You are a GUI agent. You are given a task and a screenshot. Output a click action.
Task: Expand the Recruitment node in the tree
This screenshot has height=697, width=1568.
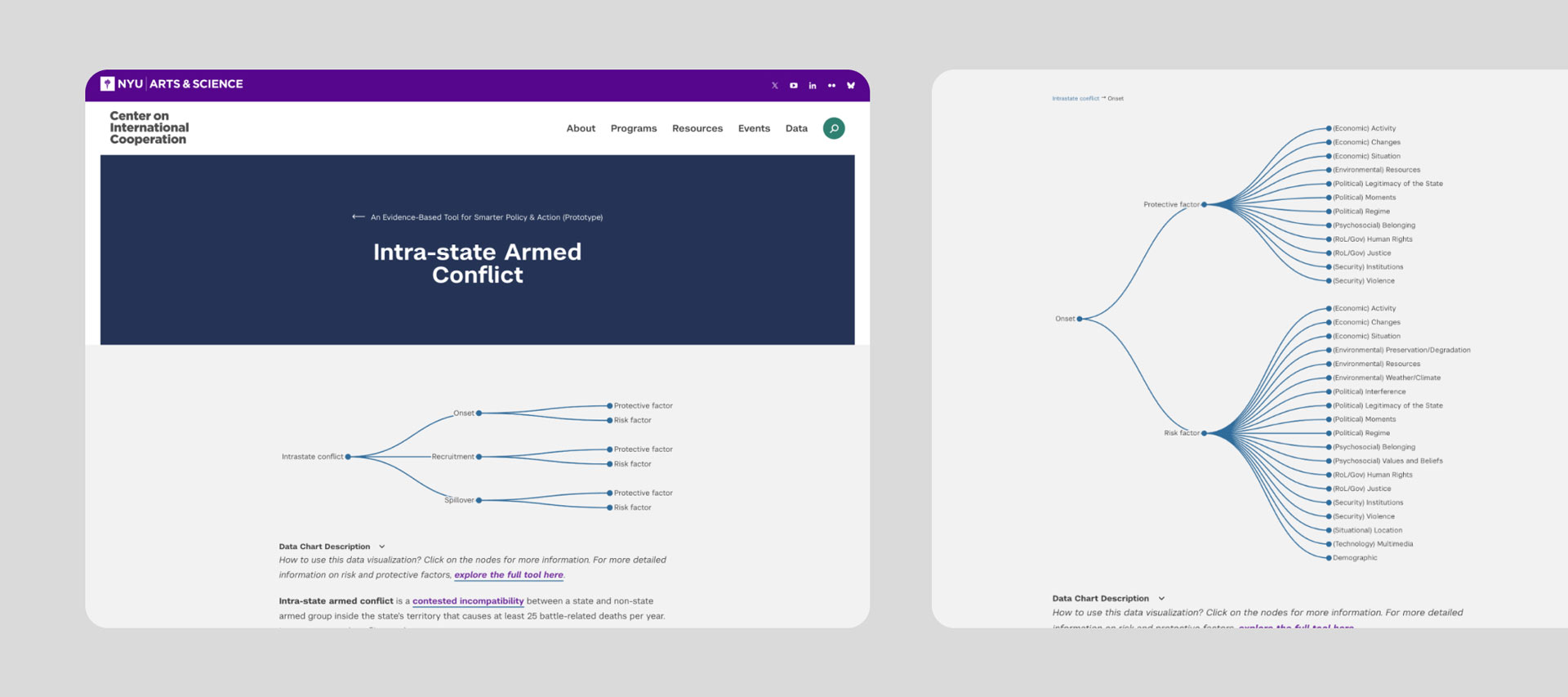click(479, 457)
